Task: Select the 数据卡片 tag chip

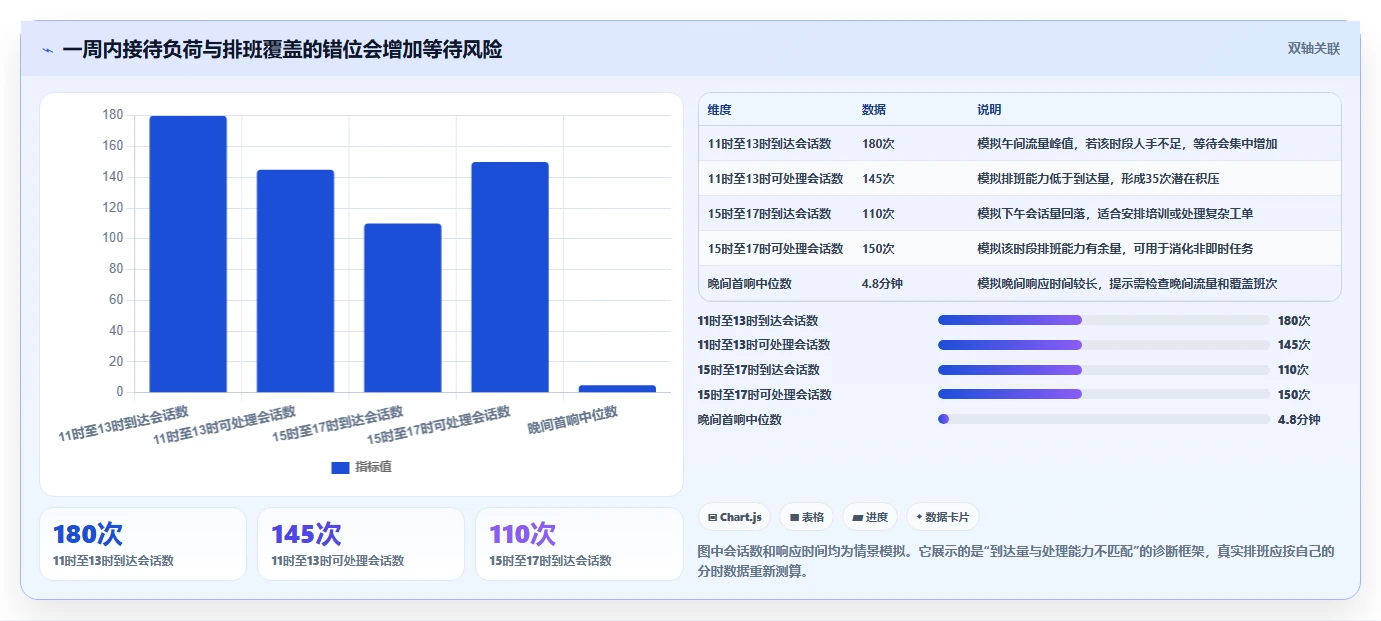Action: pos(943,517)
